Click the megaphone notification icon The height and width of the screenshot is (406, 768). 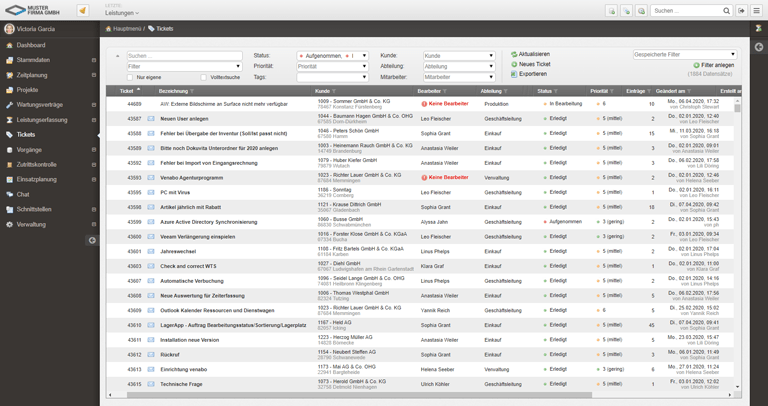click(x=82, y=11)
